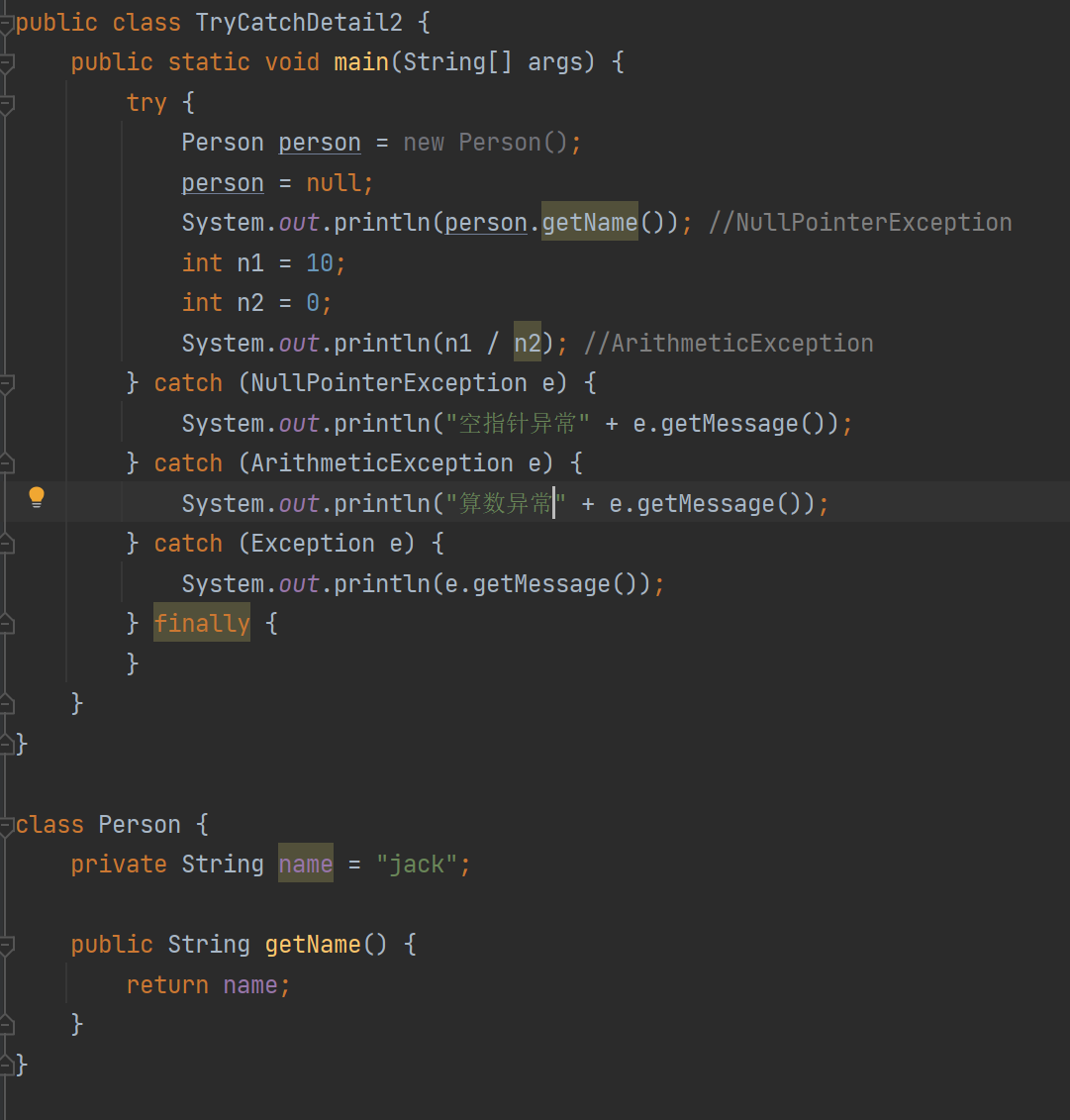This screenshot has height=1120, width=1070.
Task: Click the private keyword
Action: [x=119, y=865]
